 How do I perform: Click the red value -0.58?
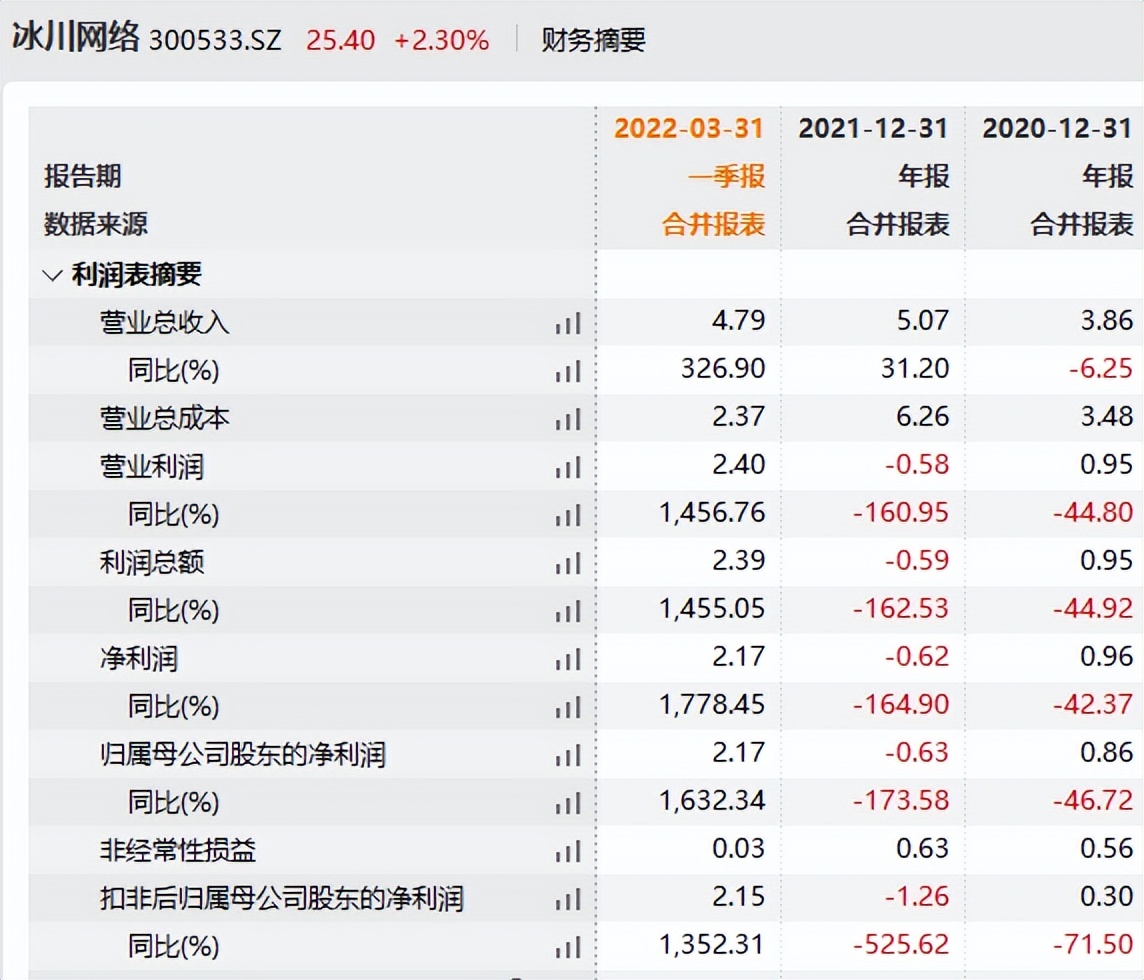(917, 465)
